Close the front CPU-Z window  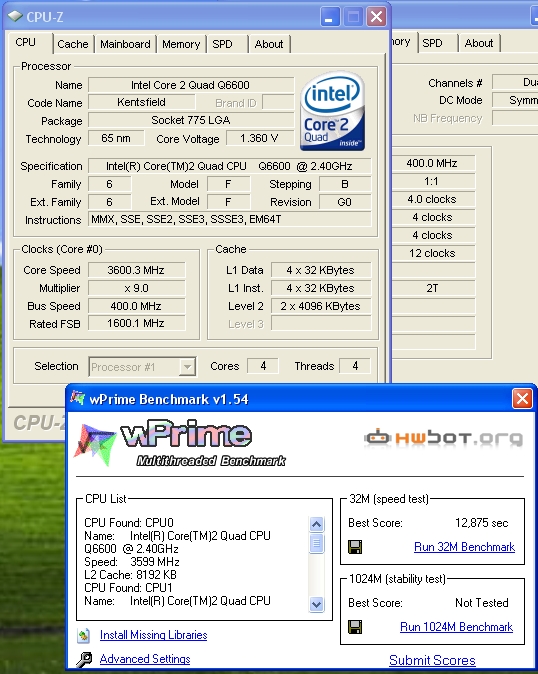(x=376, y=17)
